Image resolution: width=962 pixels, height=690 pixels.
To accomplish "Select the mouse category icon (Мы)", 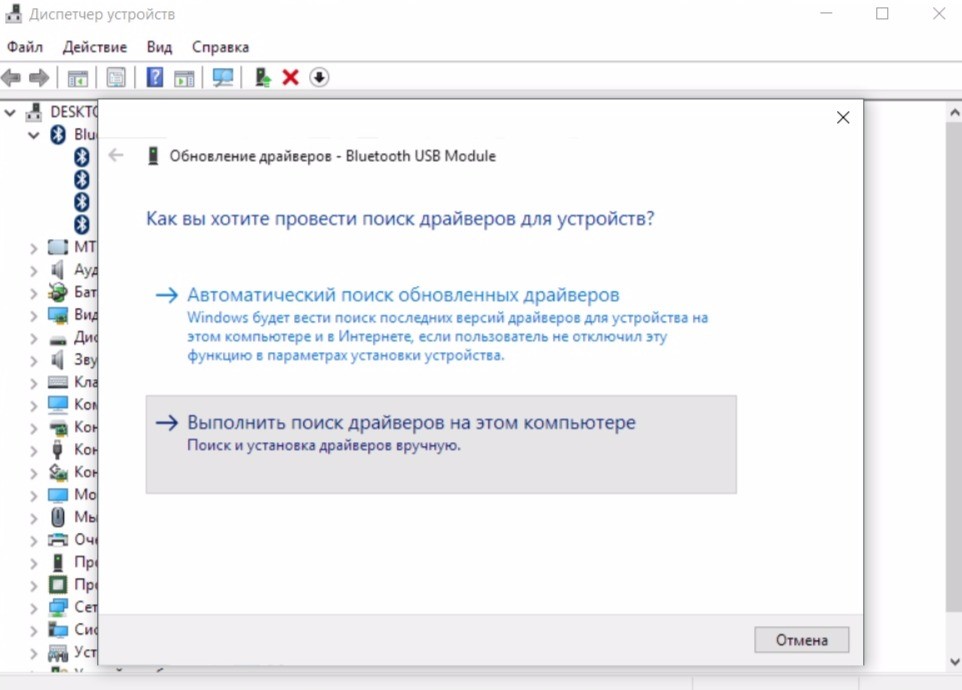I will point(58,517).
